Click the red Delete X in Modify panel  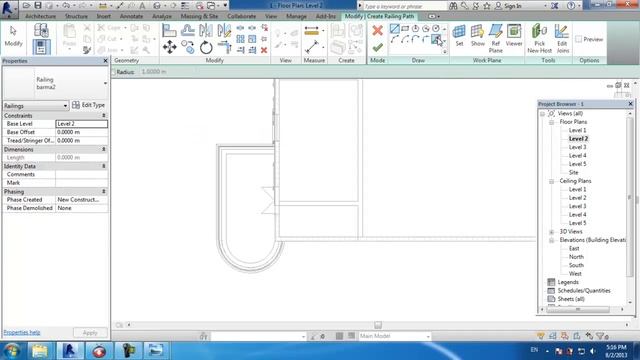(264, 50)
